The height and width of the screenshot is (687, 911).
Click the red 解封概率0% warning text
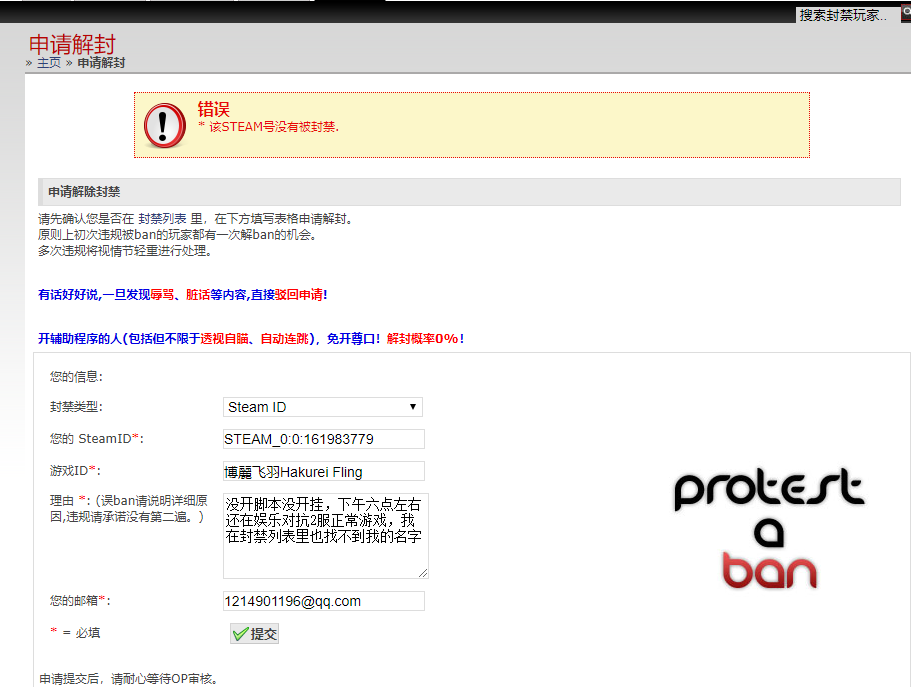pyautogui.click(x=424, y=339)
